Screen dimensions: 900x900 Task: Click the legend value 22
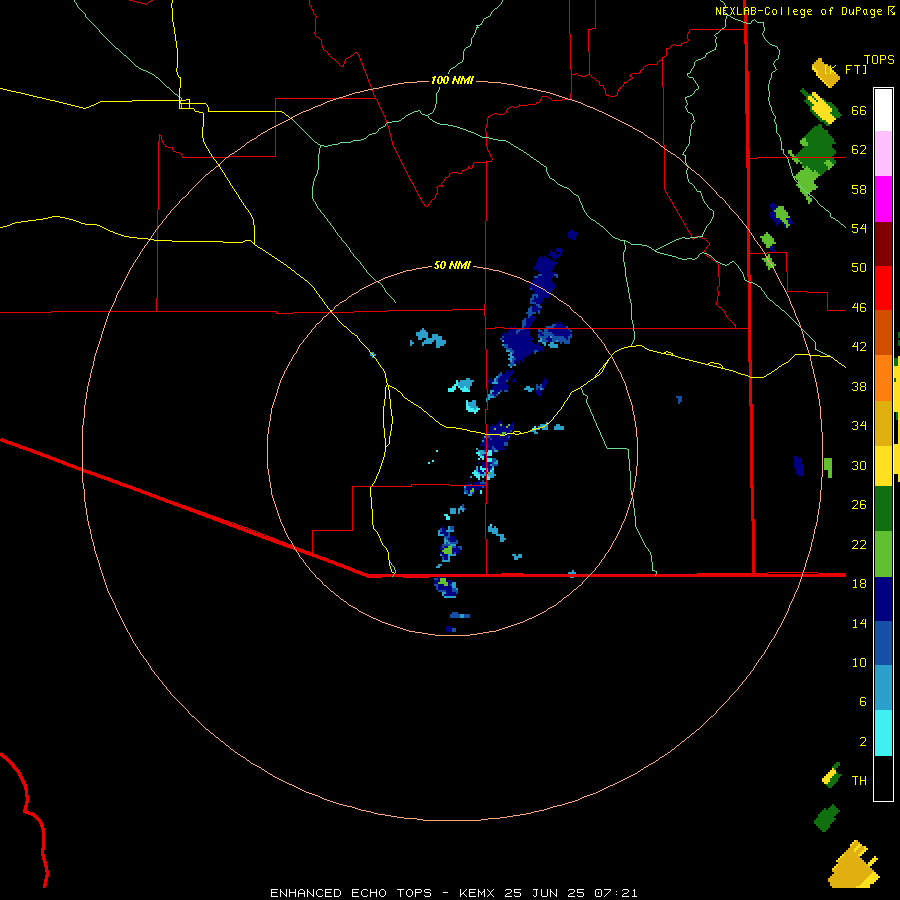coord(859,544)
